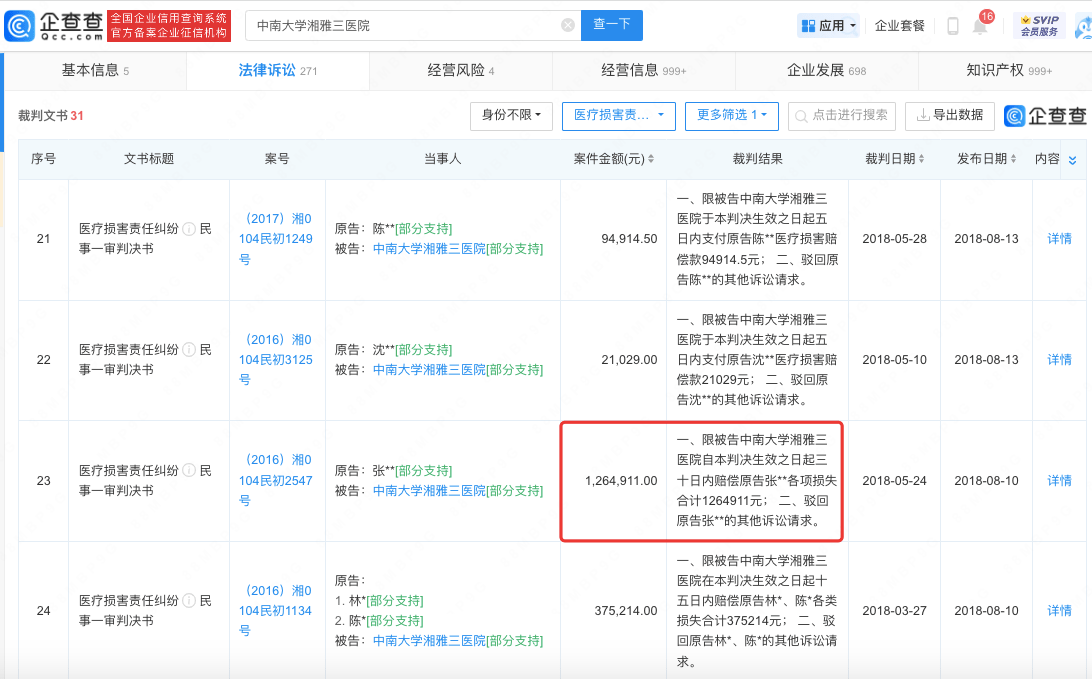This screenshot has height=679, width=1092.
Task: Open defendant link 中南大学湘雅三医院 in row 23
Action: point(429,491)
